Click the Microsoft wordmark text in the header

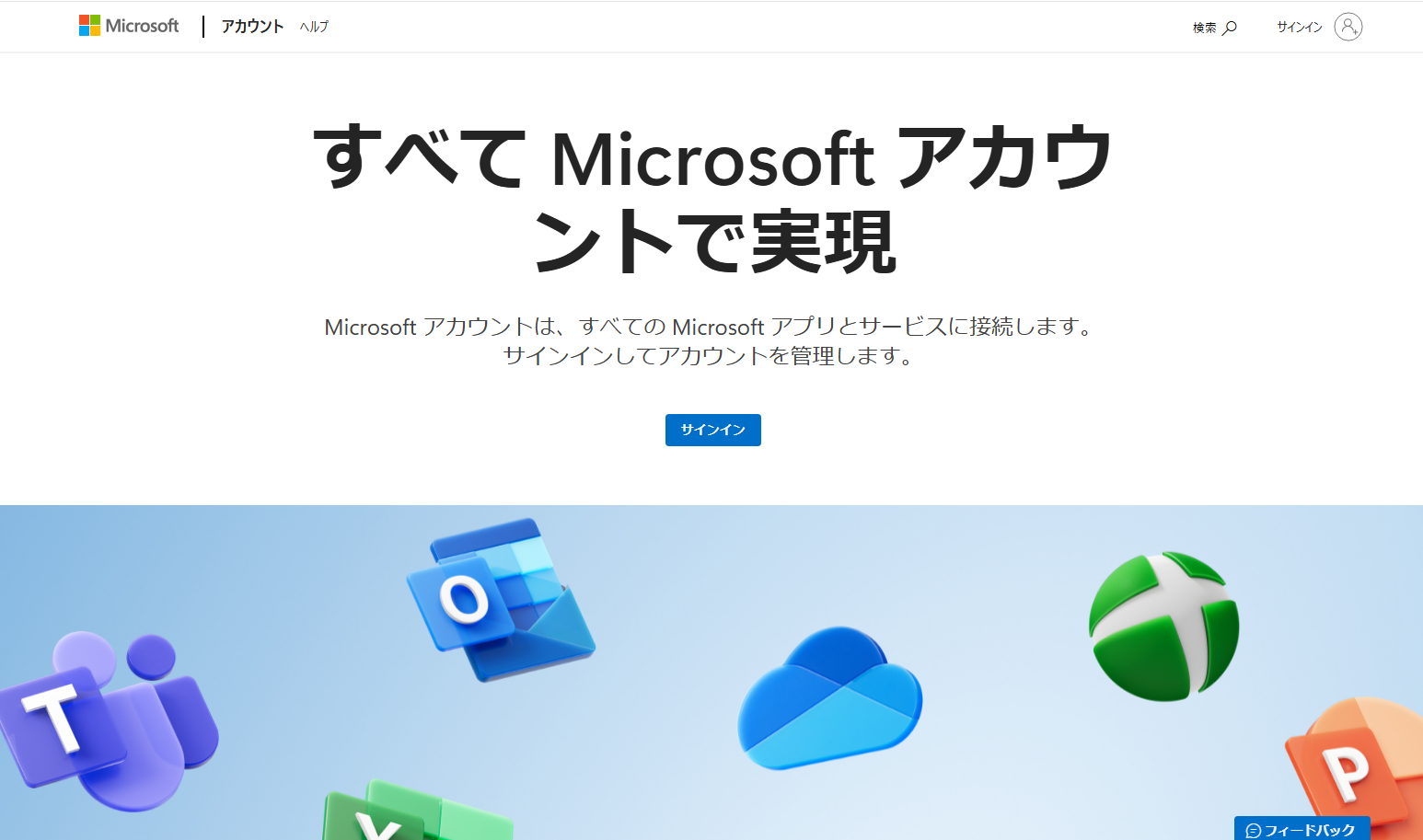pyautogui.click(x=142, y=26)
